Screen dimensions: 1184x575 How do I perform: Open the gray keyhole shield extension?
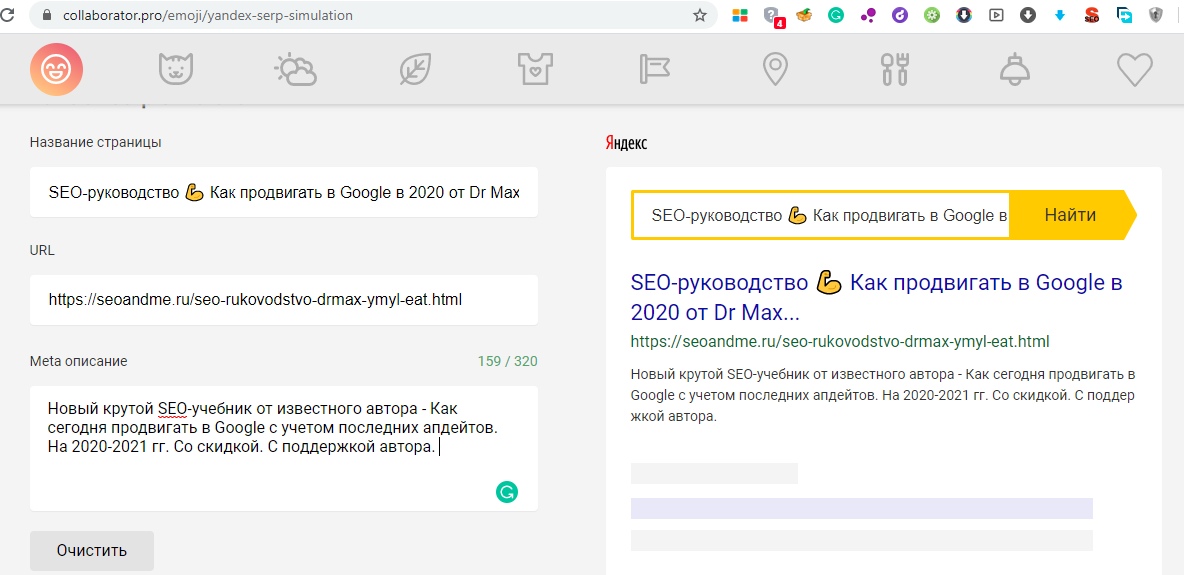[1156, 15]
